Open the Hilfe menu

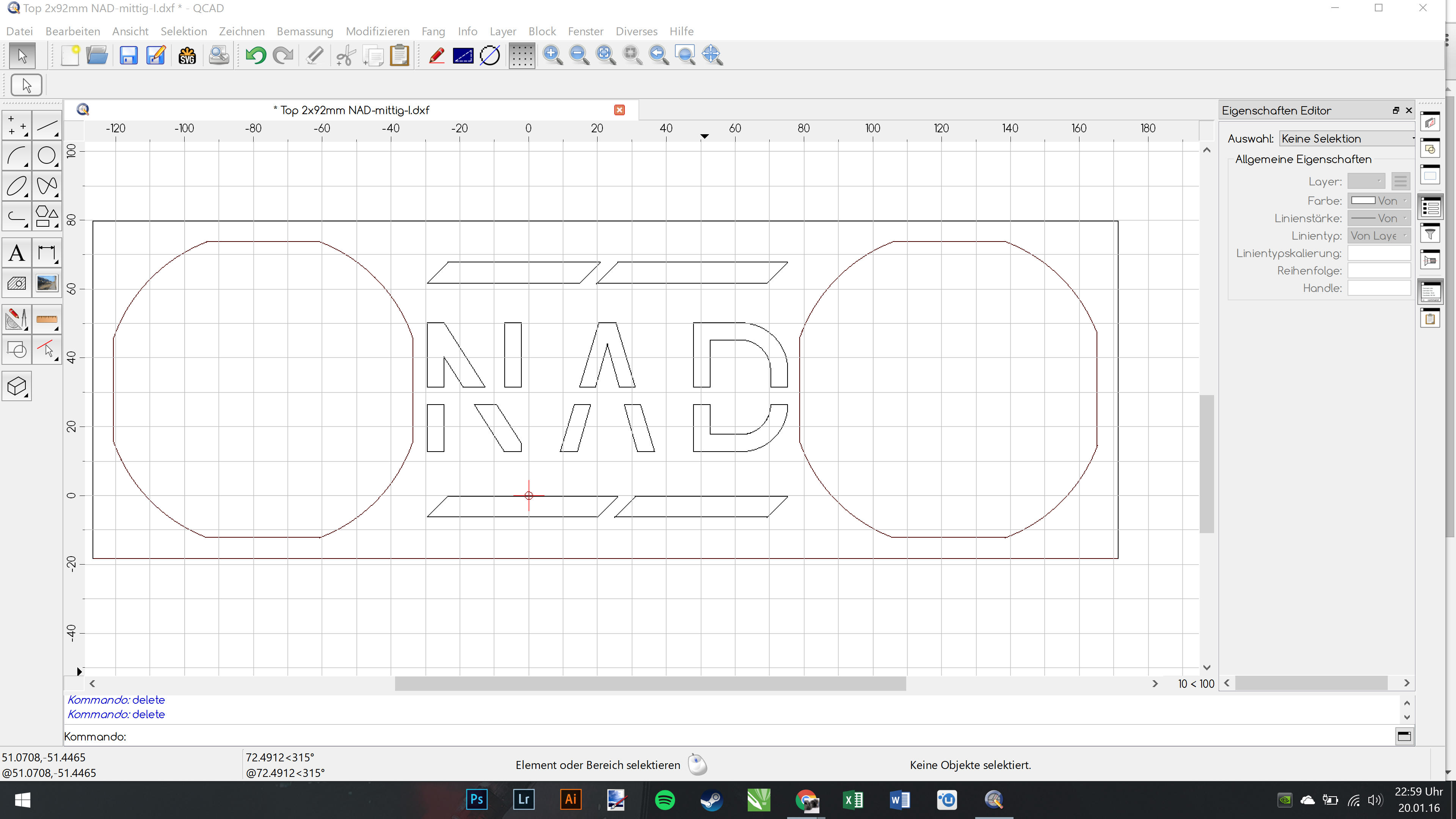pyautogui.click(x=682, y=31)
